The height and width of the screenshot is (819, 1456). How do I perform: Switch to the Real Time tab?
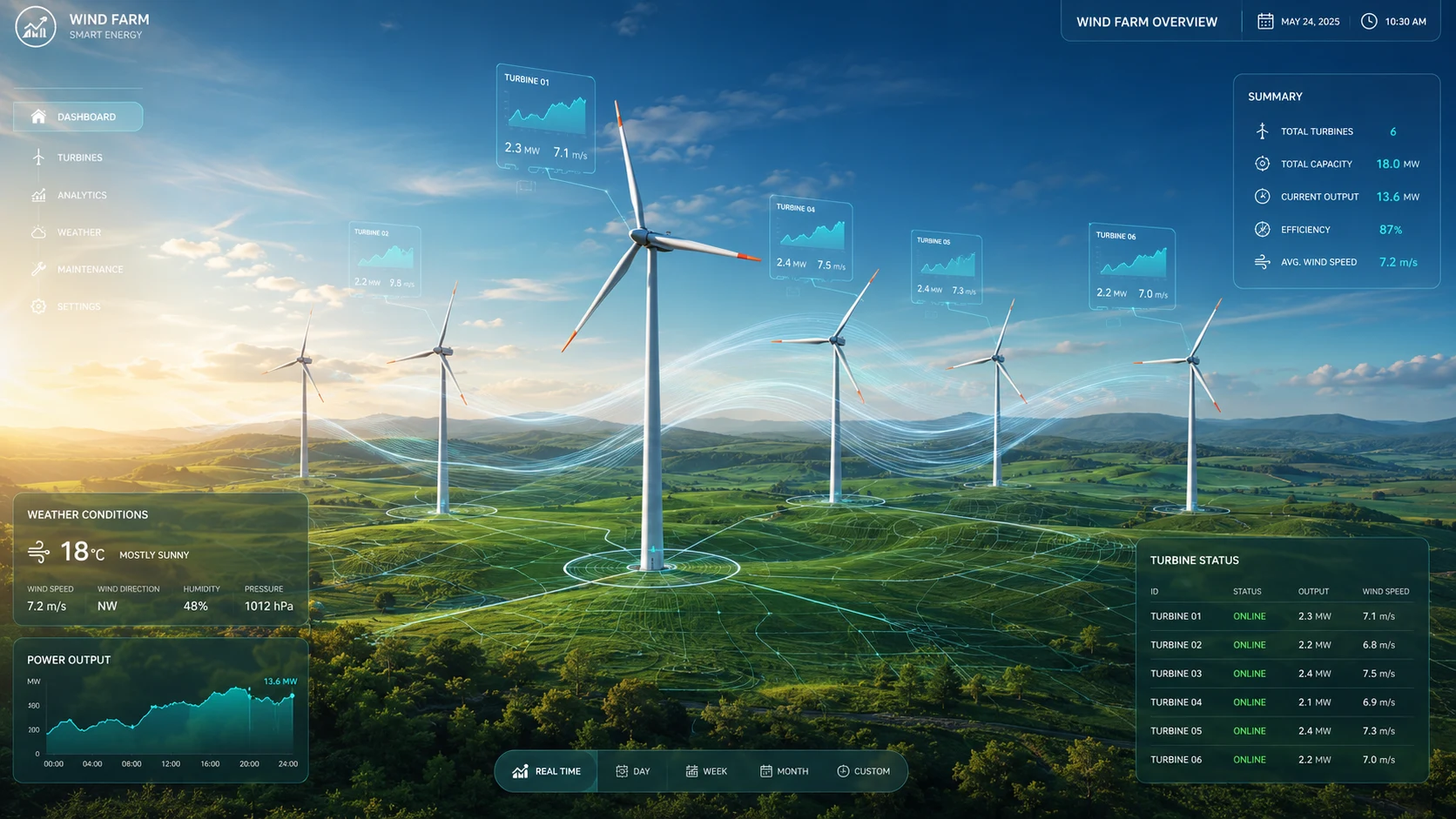(x=547, y=771)
